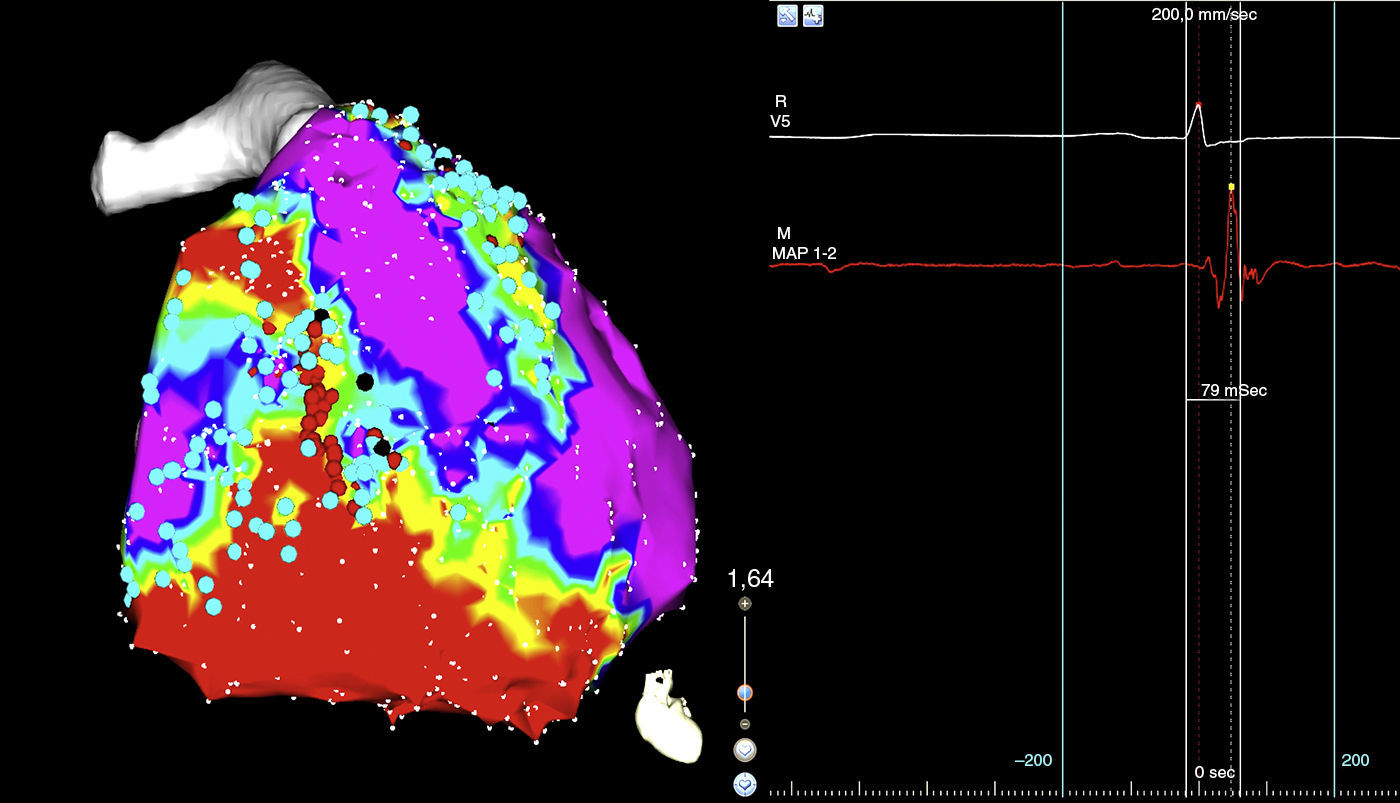Click the red MAP 1-2 electrogram spike
The height and width of the screenshot is (803, 1400).
(1230, 240)
